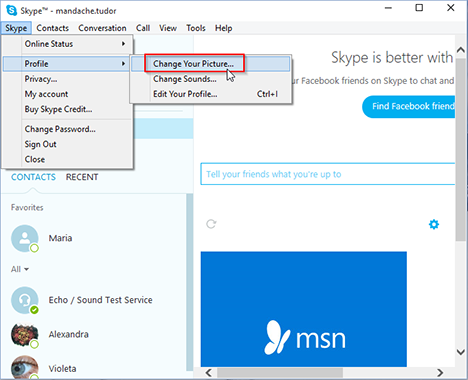The height and width of the screenshot is (380, 468).
Task: Click the Skype logo in title bar
Action: [12, 11]
